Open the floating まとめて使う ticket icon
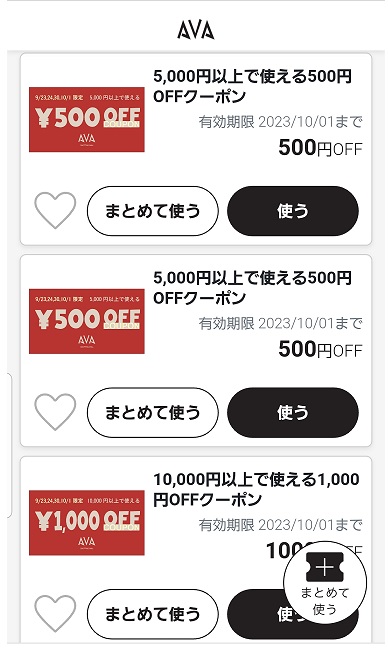 point(325,582)
